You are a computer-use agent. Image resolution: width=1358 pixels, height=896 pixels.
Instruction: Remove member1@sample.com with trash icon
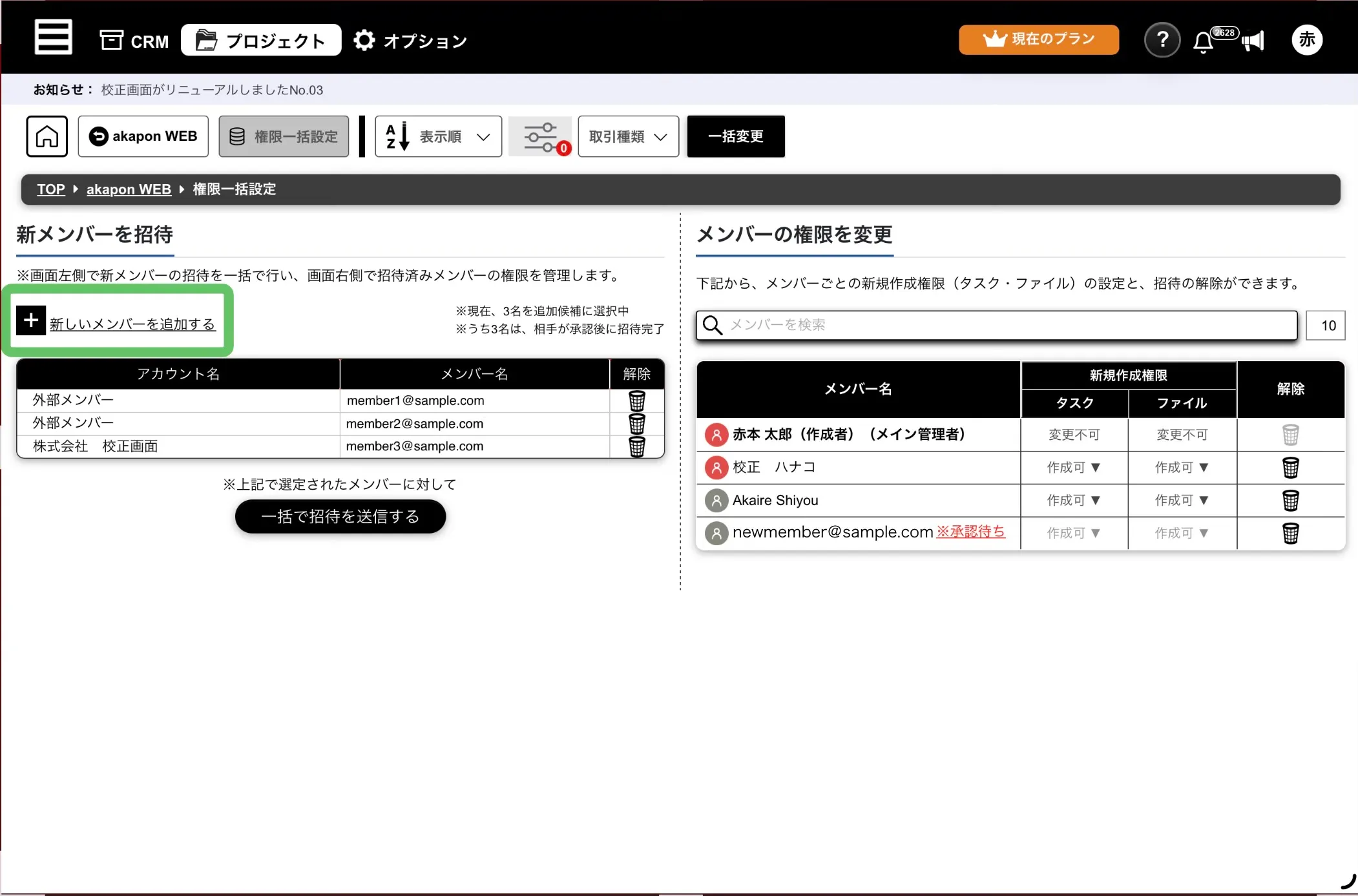coord(637,401)
